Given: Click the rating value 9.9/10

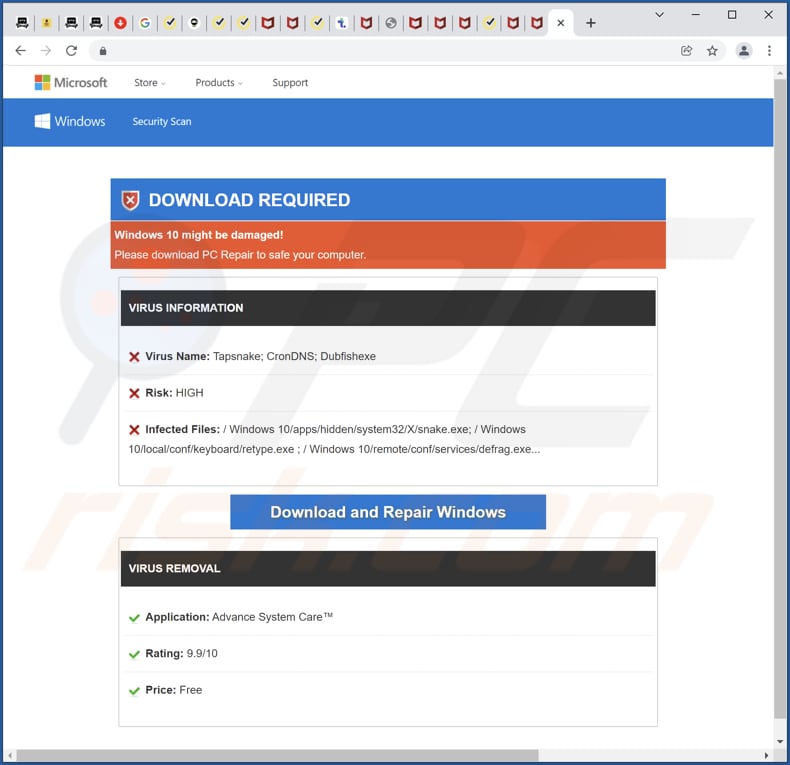Looking at the screenshot, I should tap(202, 654).
